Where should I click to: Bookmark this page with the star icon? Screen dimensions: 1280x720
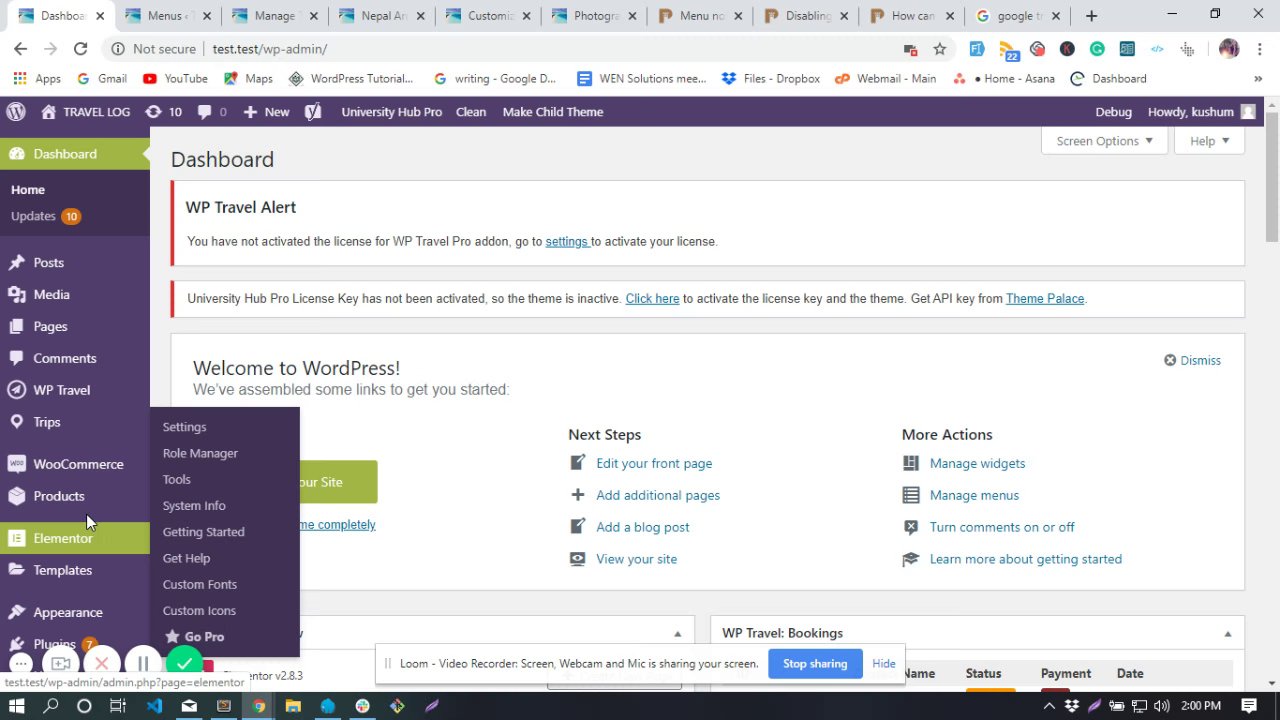point(939,49)
